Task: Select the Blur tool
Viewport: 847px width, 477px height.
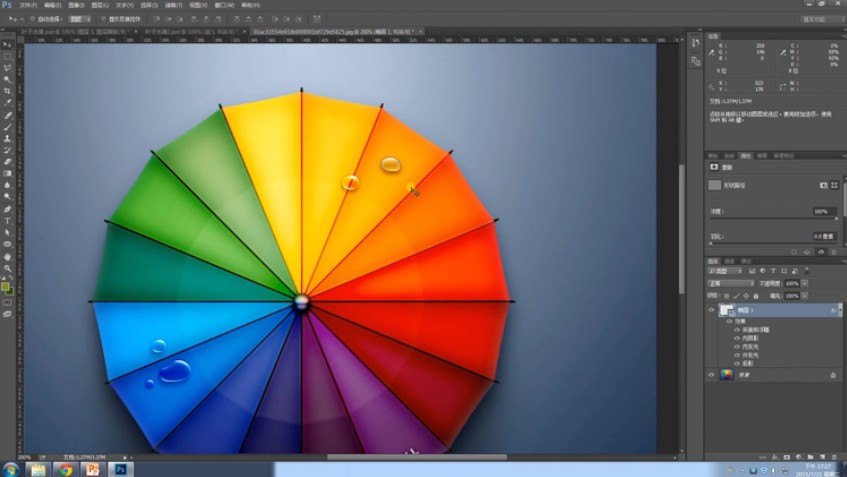Action: pos(7,185)
